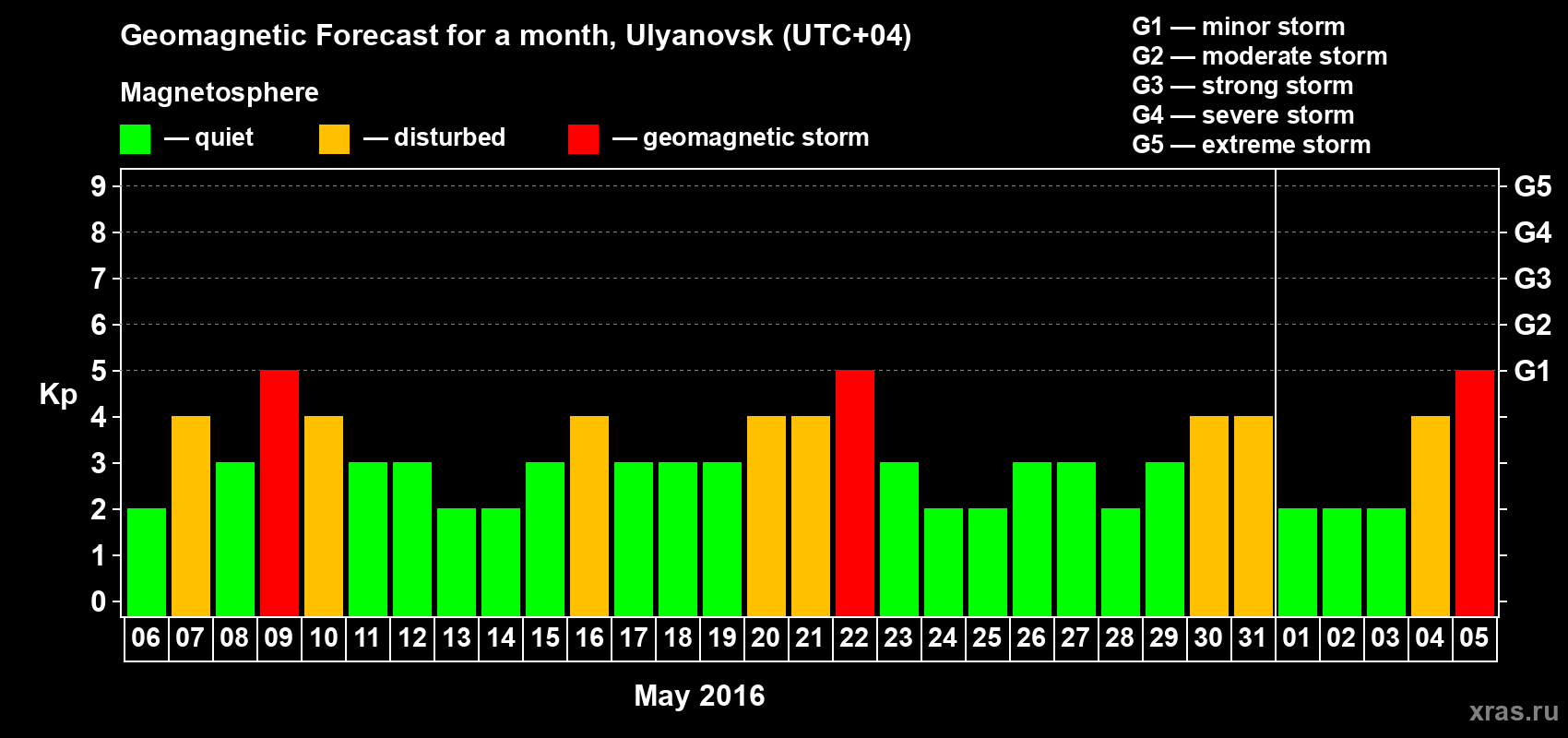The width and height of the screenshot is (1568, 738).
Task: Click the green bar for day 06
Action: pyautogui.click(x=147, y=563)
